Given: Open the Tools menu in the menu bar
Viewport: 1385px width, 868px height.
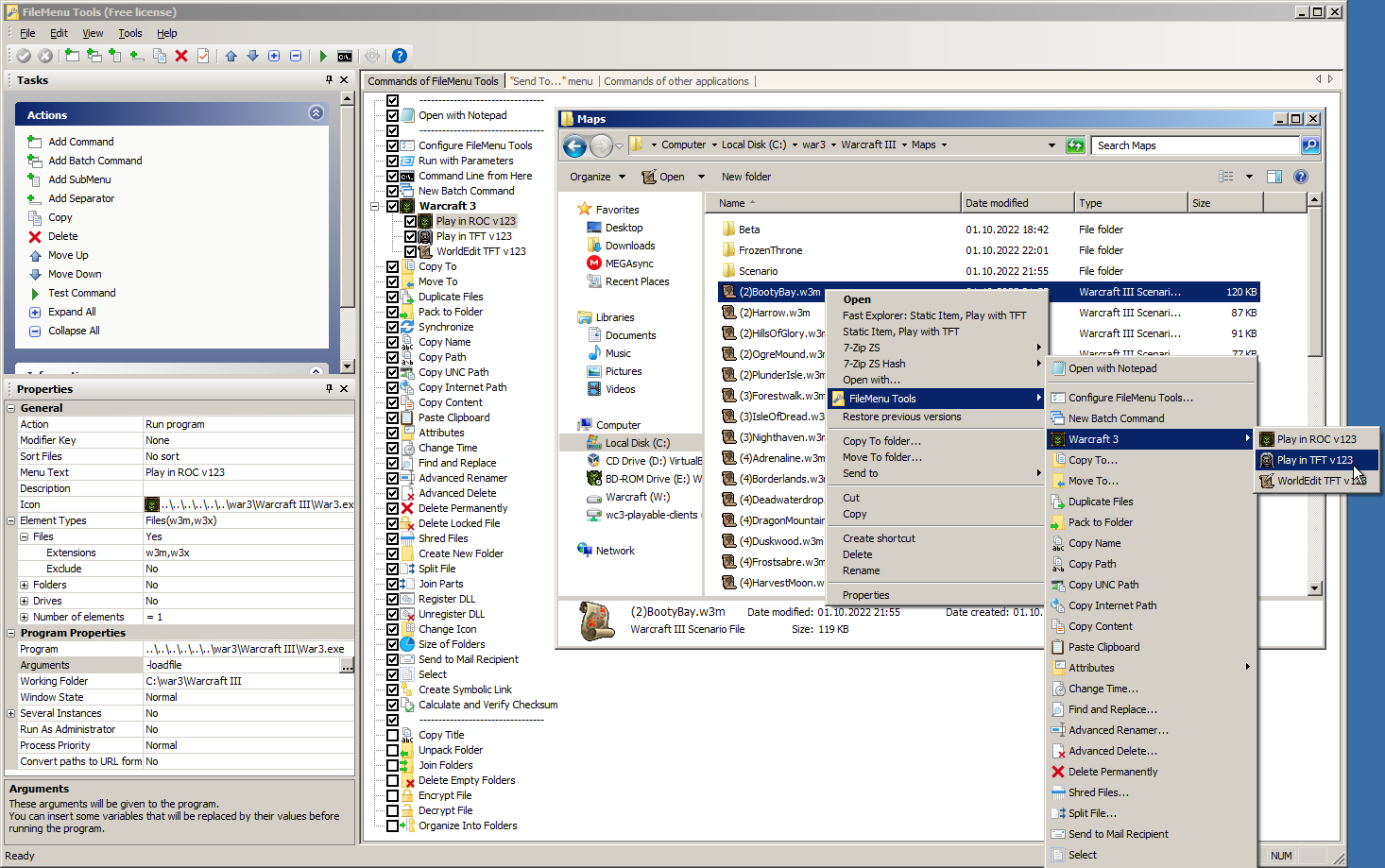Looking at the screenshot, I should (130, 33).
